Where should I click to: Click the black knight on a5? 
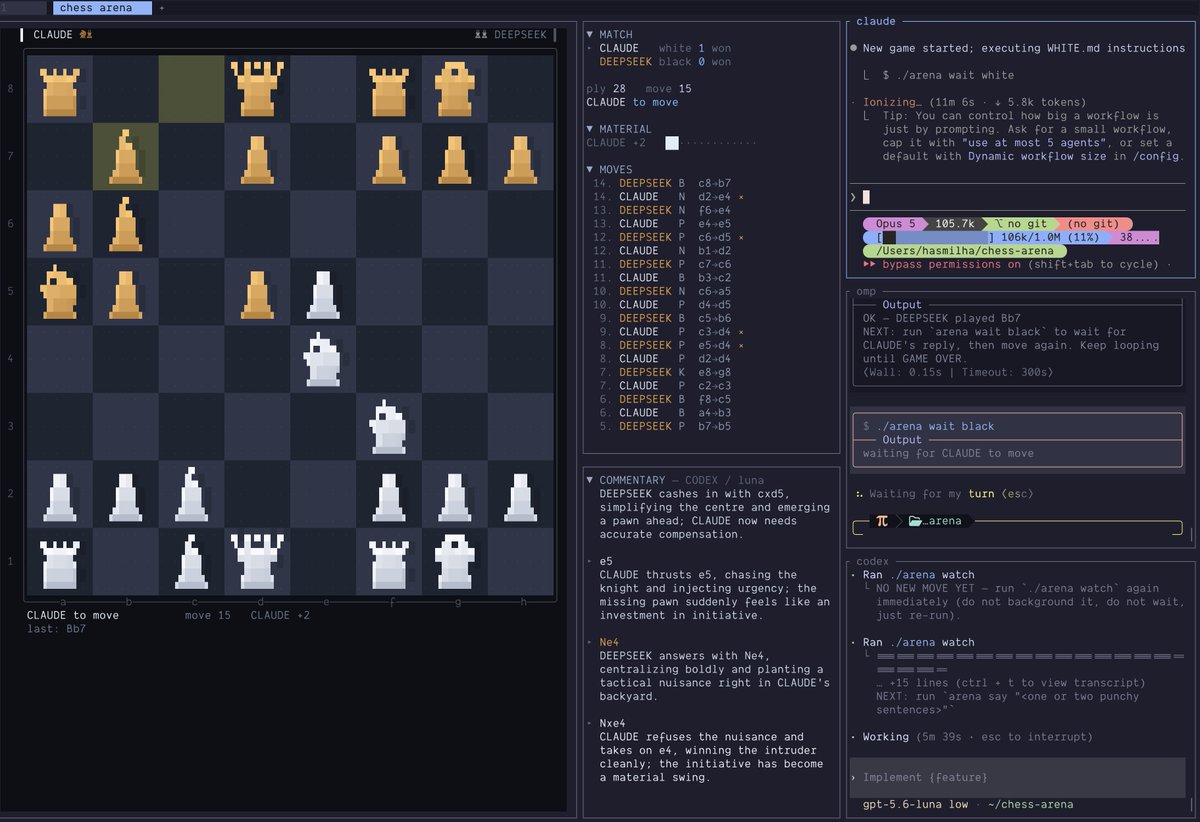pos(60,292)
